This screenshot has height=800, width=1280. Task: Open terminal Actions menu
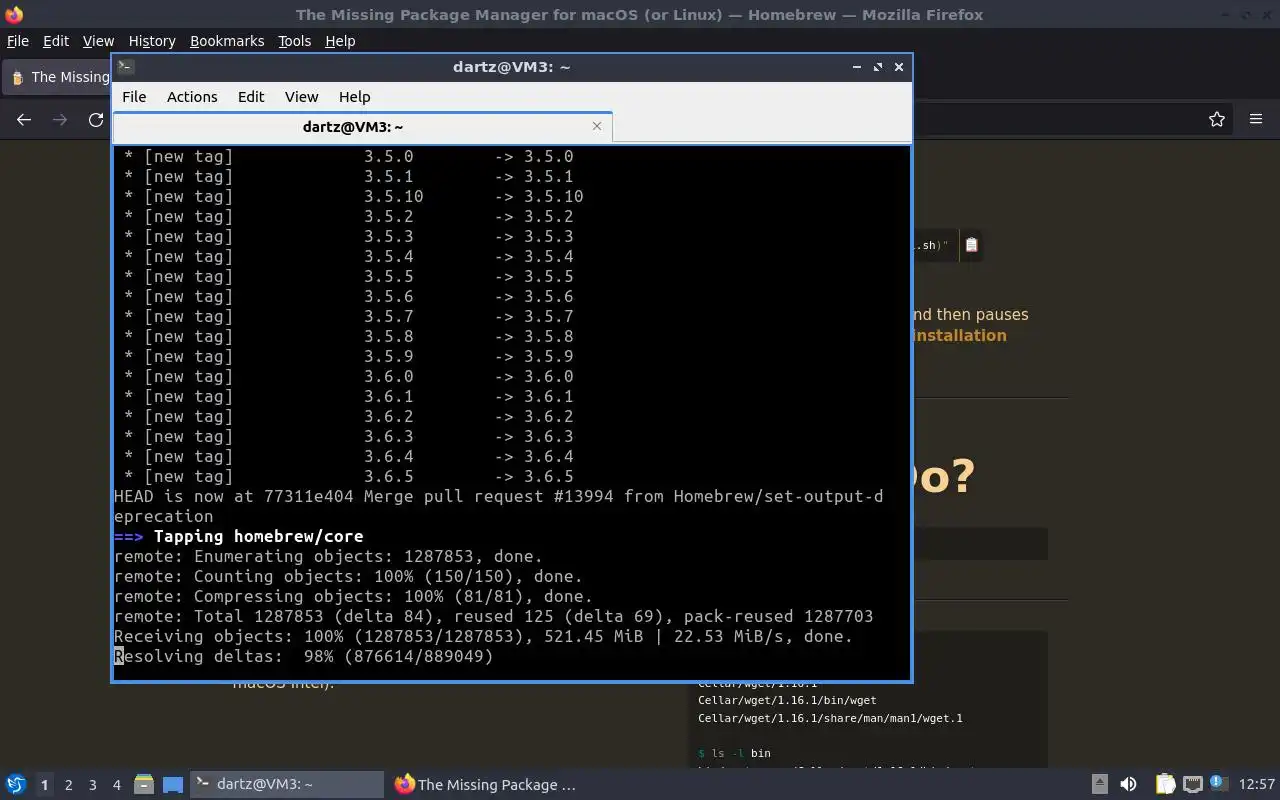pos(192,97)
